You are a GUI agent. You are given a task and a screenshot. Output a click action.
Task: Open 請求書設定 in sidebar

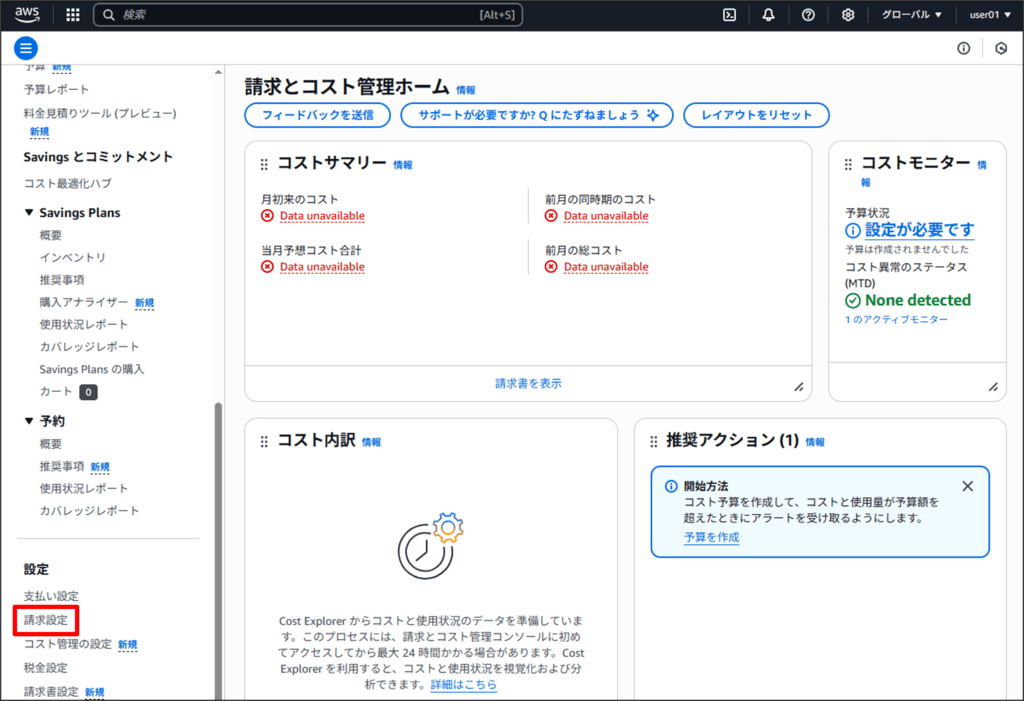[51, 691]
